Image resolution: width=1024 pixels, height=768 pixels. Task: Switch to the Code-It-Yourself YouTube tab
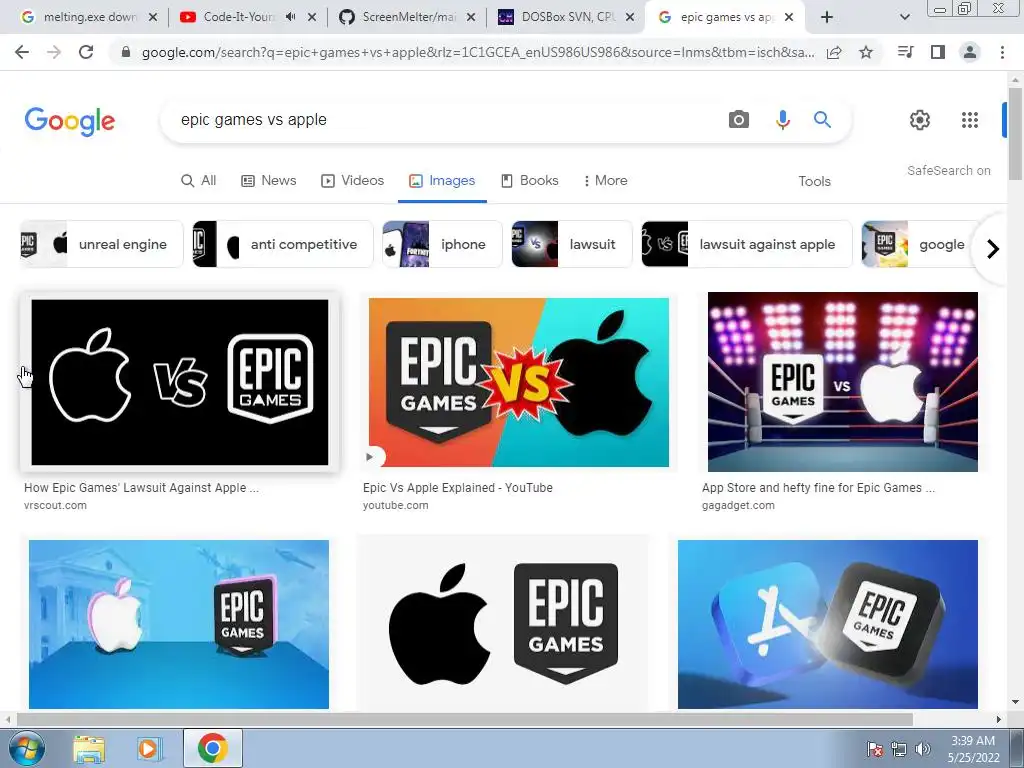click(x=239, y=17)
